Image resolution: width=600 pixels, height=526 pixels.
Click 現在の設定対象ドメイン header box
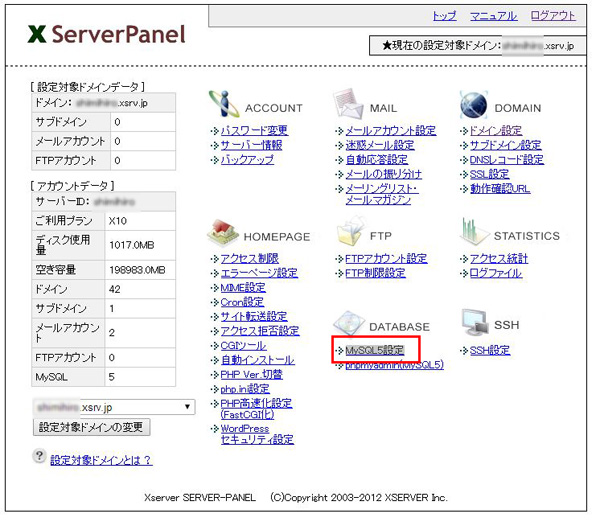pyautogui.click(x=478, y=46)
